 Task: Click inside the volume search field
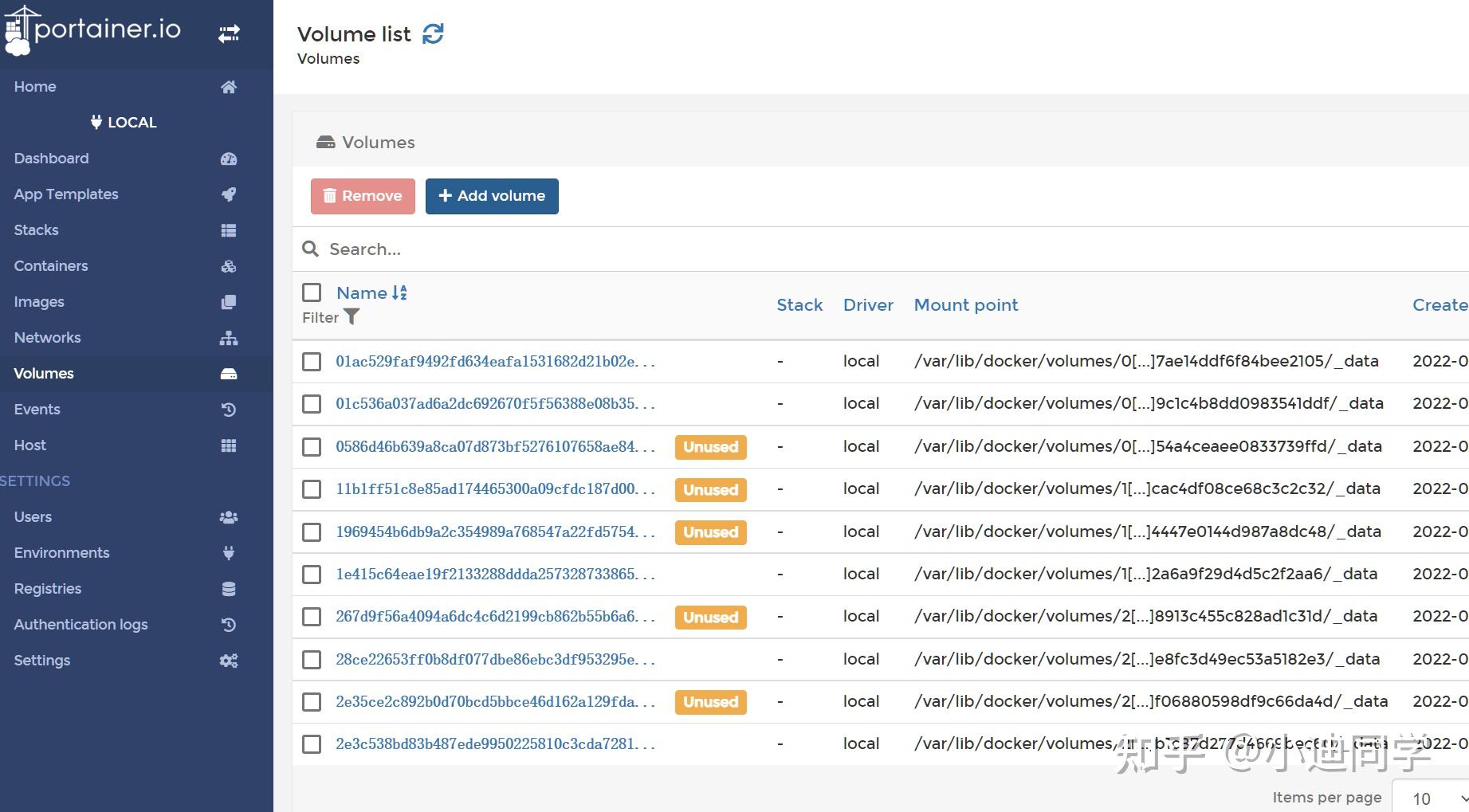[558, 249]
